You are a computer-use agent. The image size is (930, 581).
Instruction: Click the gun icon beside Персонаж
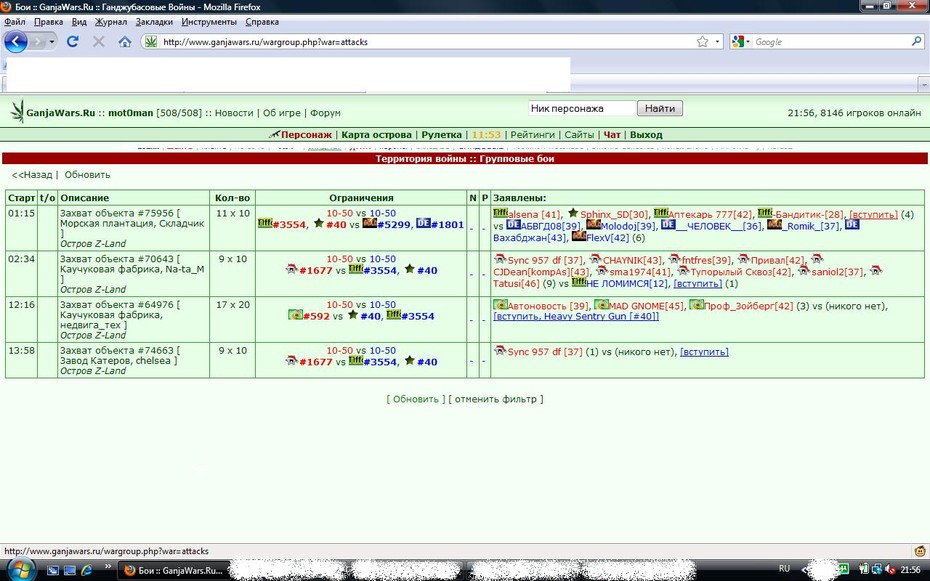click(274, 135)
